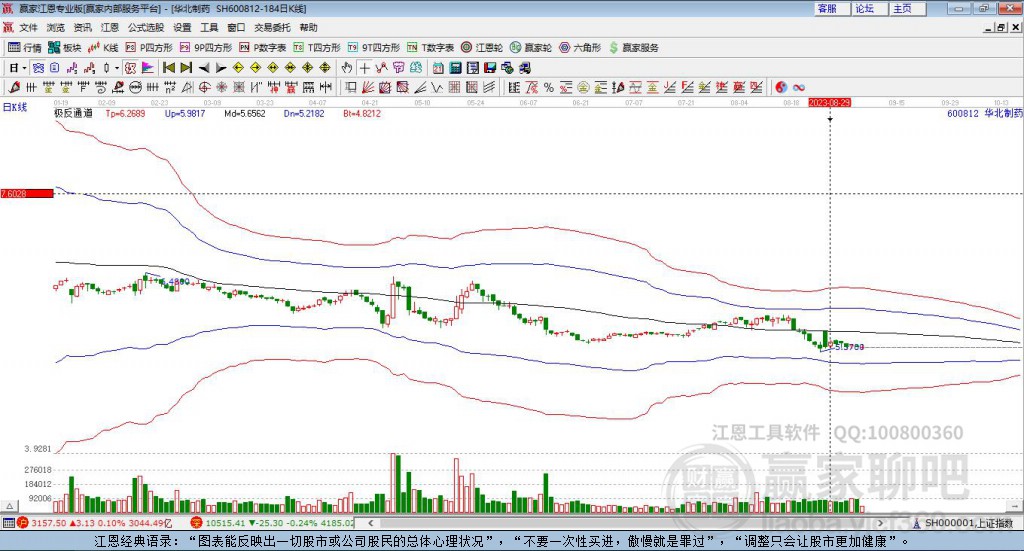Click the status bar left scroll arrow

tap(370, 523)
